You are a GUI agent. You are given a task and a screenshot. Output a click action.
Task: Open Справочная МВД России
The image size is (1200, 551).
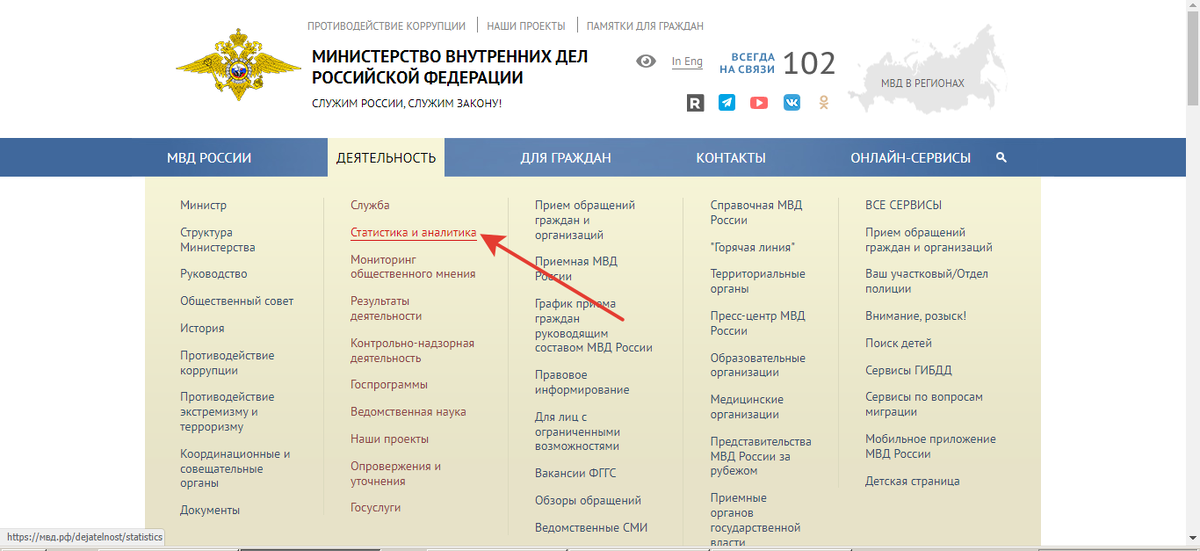[x=756, y=212]
